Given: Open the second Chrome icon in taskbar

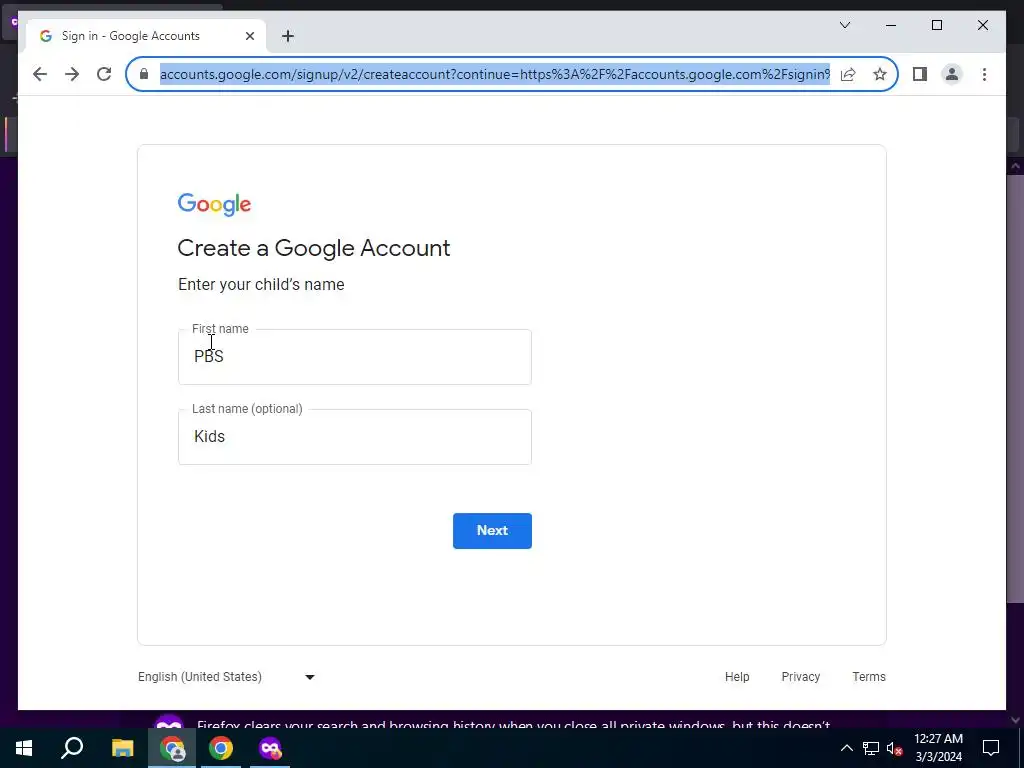Looking at the screenshot, I should (x=221, y=748).
